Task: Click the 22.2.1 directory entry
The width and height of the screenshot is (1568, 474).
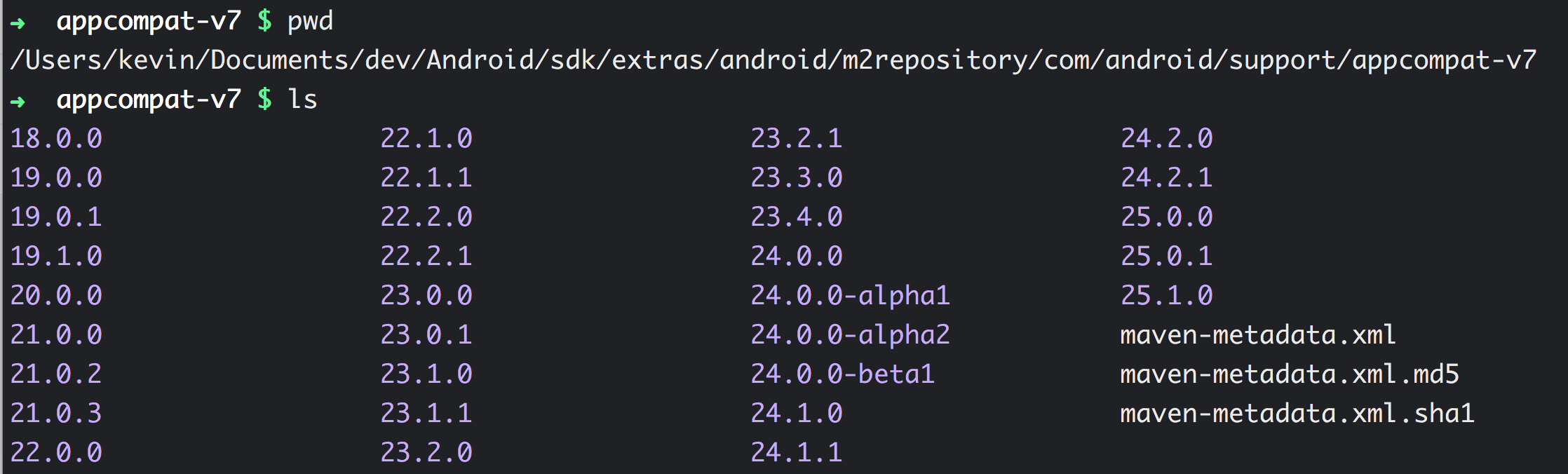Action: [x=426, y=257]
